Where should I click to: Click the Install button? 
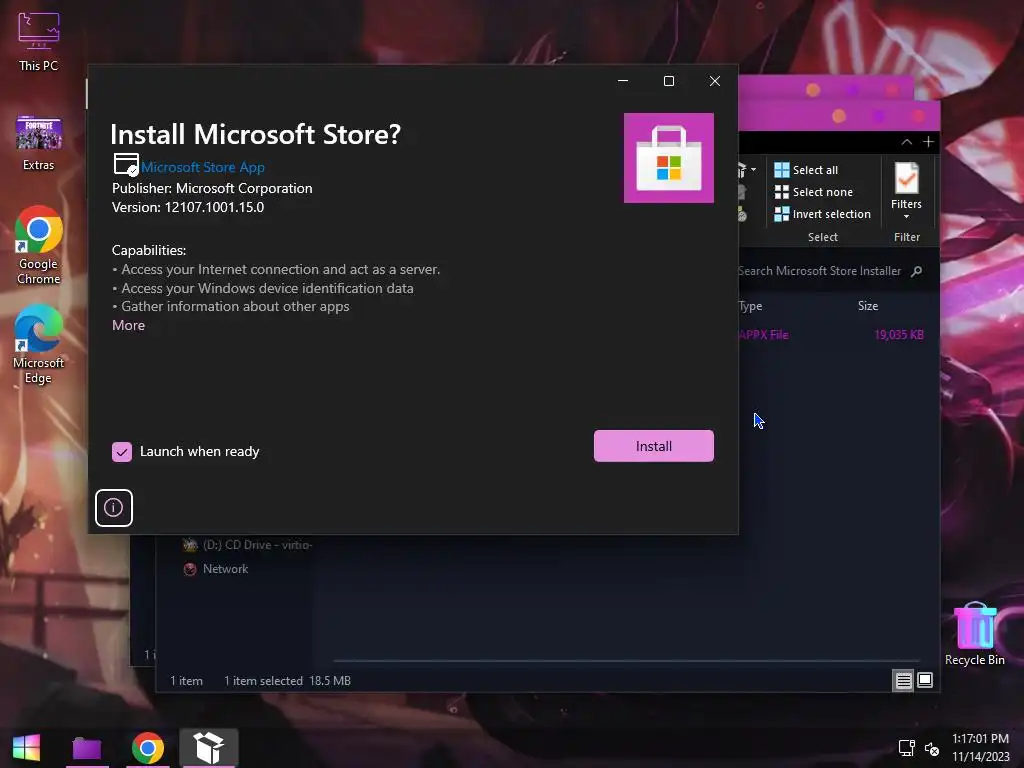(653, 446)
